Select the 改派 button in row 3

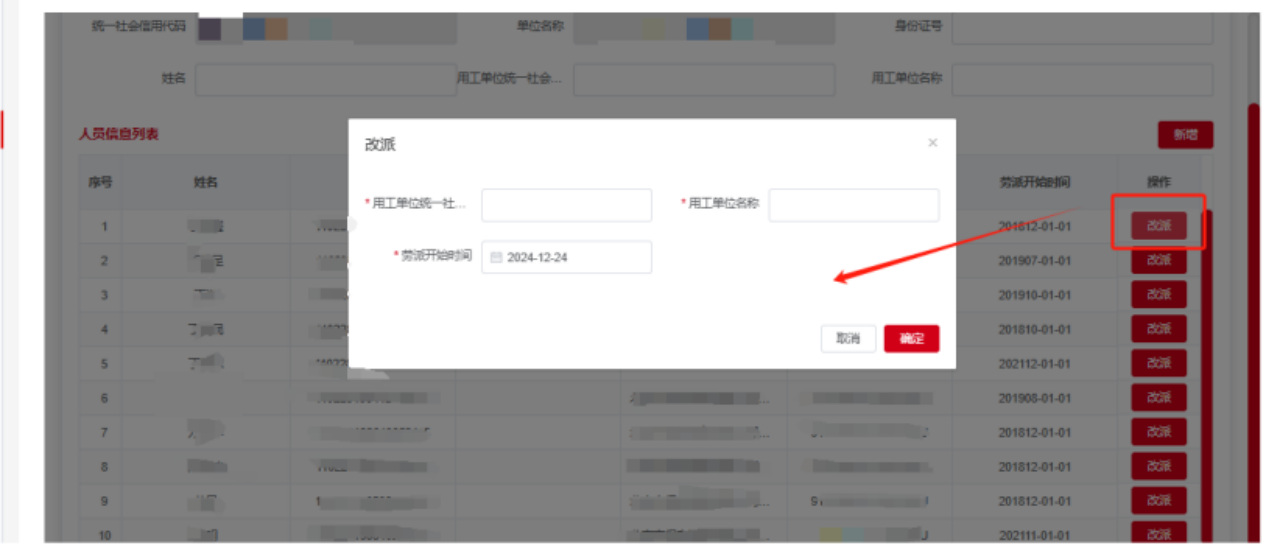1158,295
